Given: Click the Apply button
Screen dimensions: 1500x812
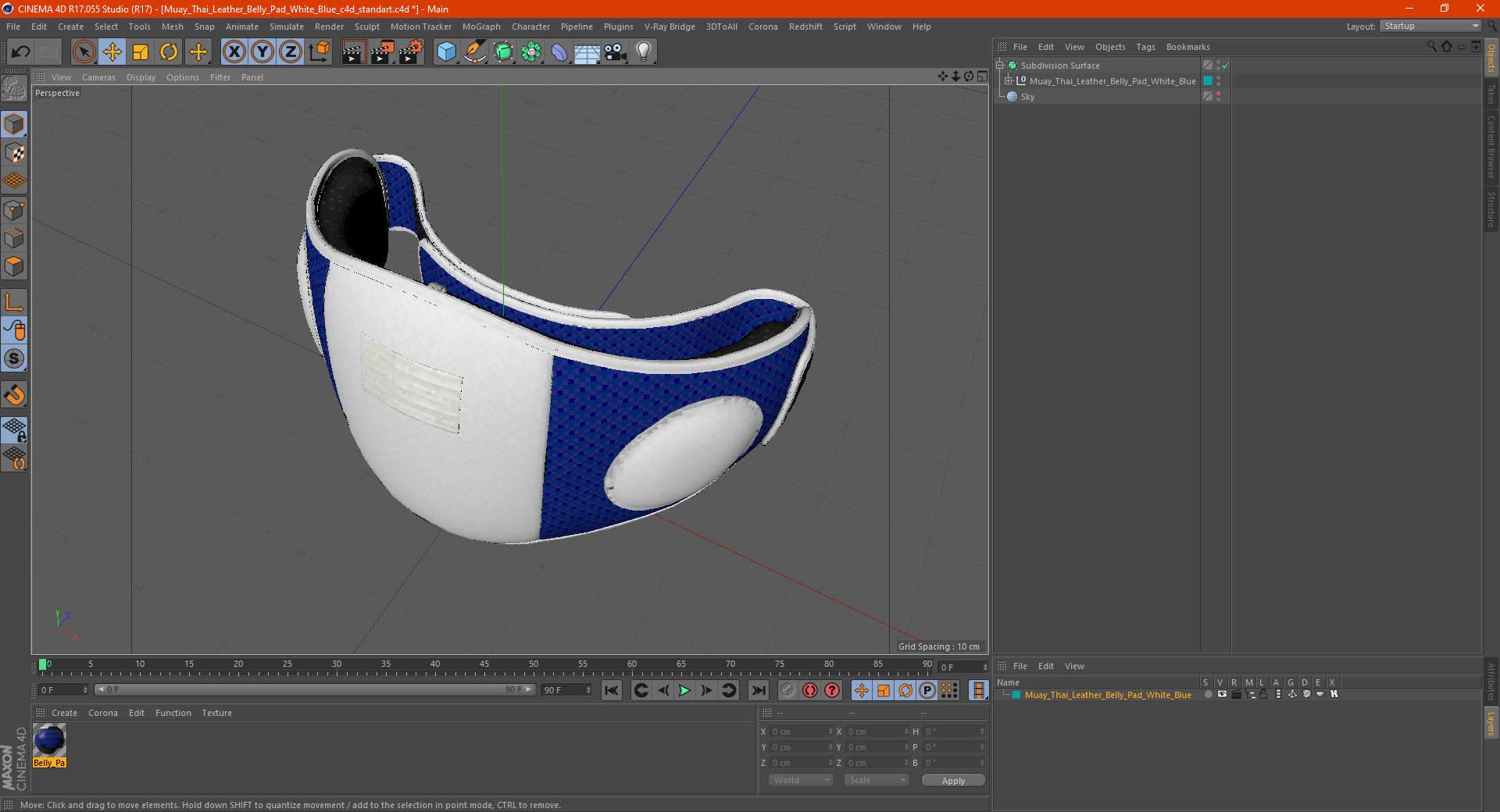Looking at the screenshot, I should (x=953, y=781).
